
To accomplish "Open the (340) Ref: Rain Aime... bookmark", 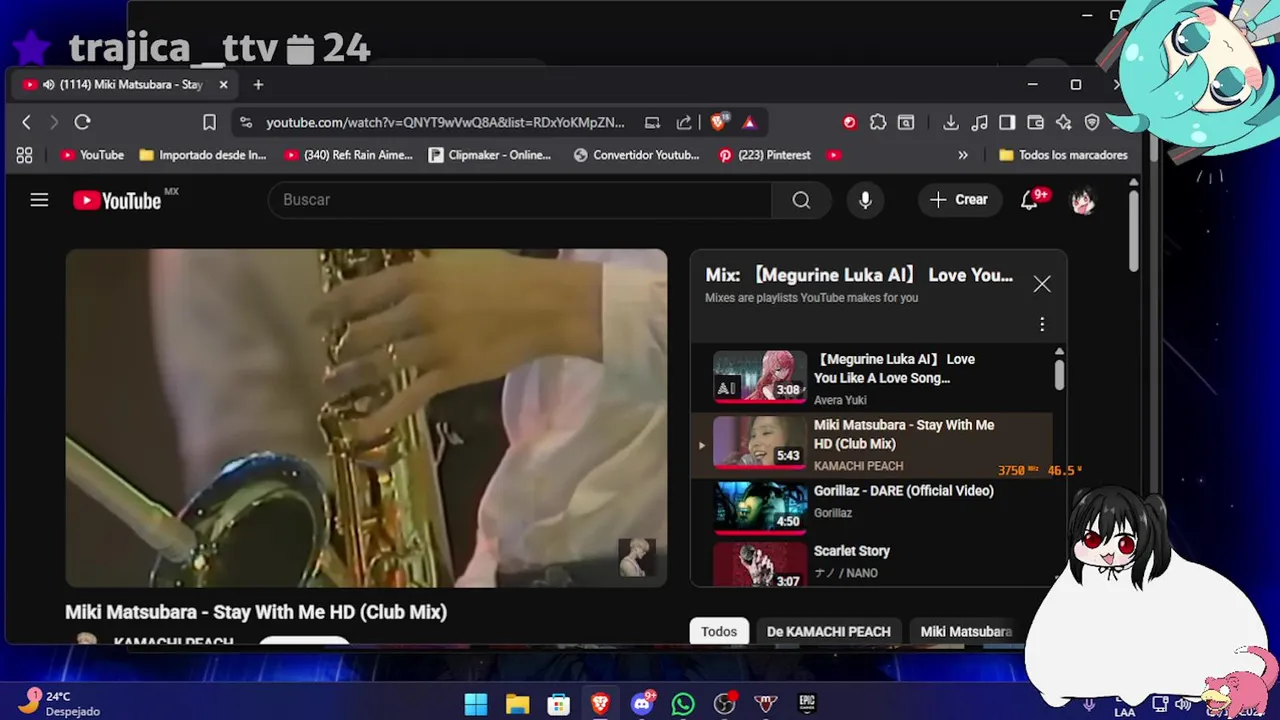I will pos(348,155).
